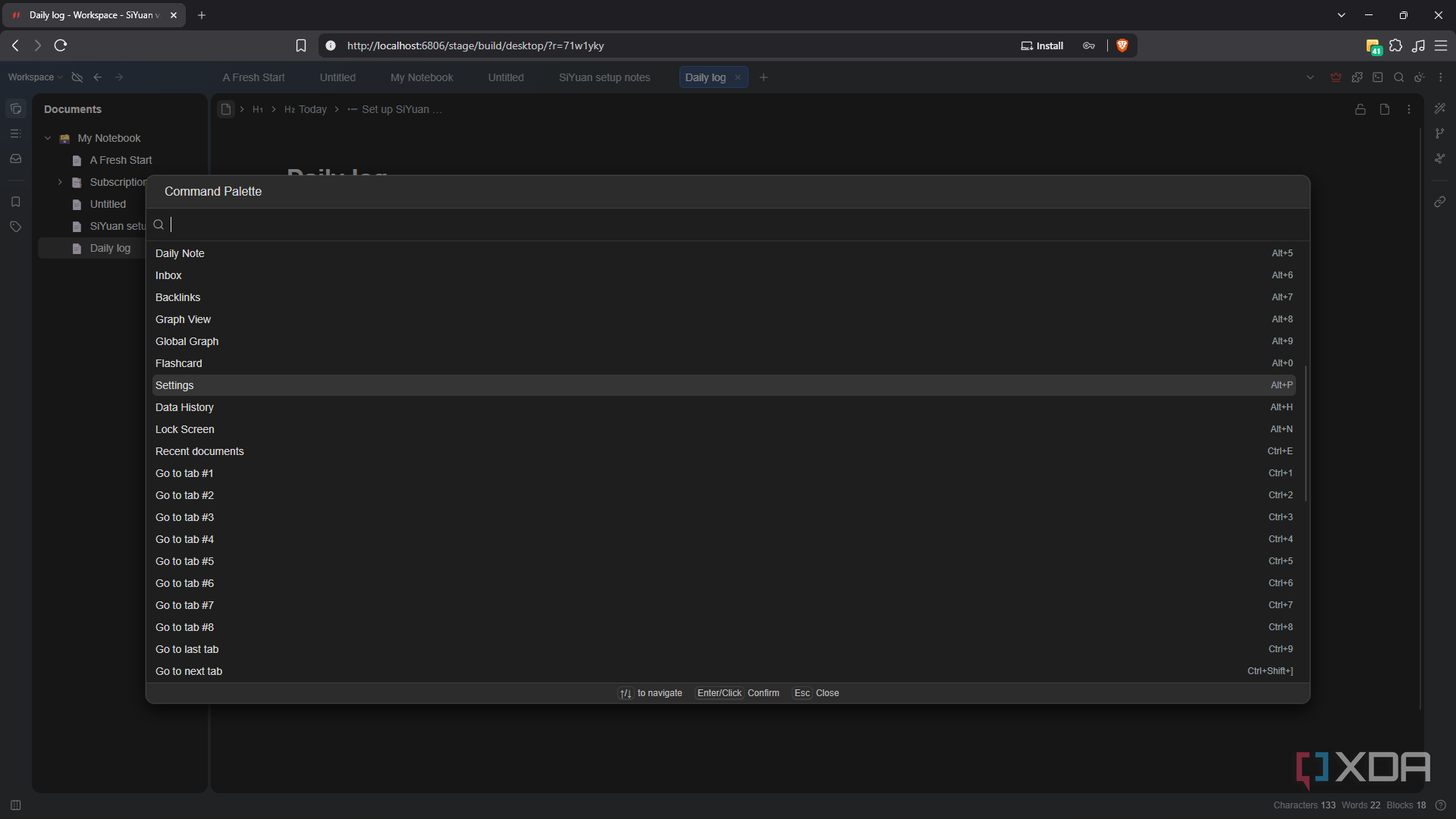Choose Flashcard command

tap(723, 363)
